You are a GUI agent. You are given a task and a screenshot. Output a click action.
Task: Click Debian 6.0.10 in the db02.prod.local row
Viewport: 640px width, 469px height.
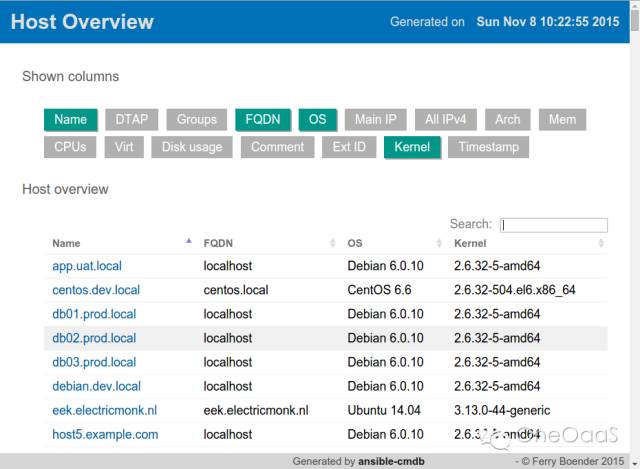pos(385,338)
